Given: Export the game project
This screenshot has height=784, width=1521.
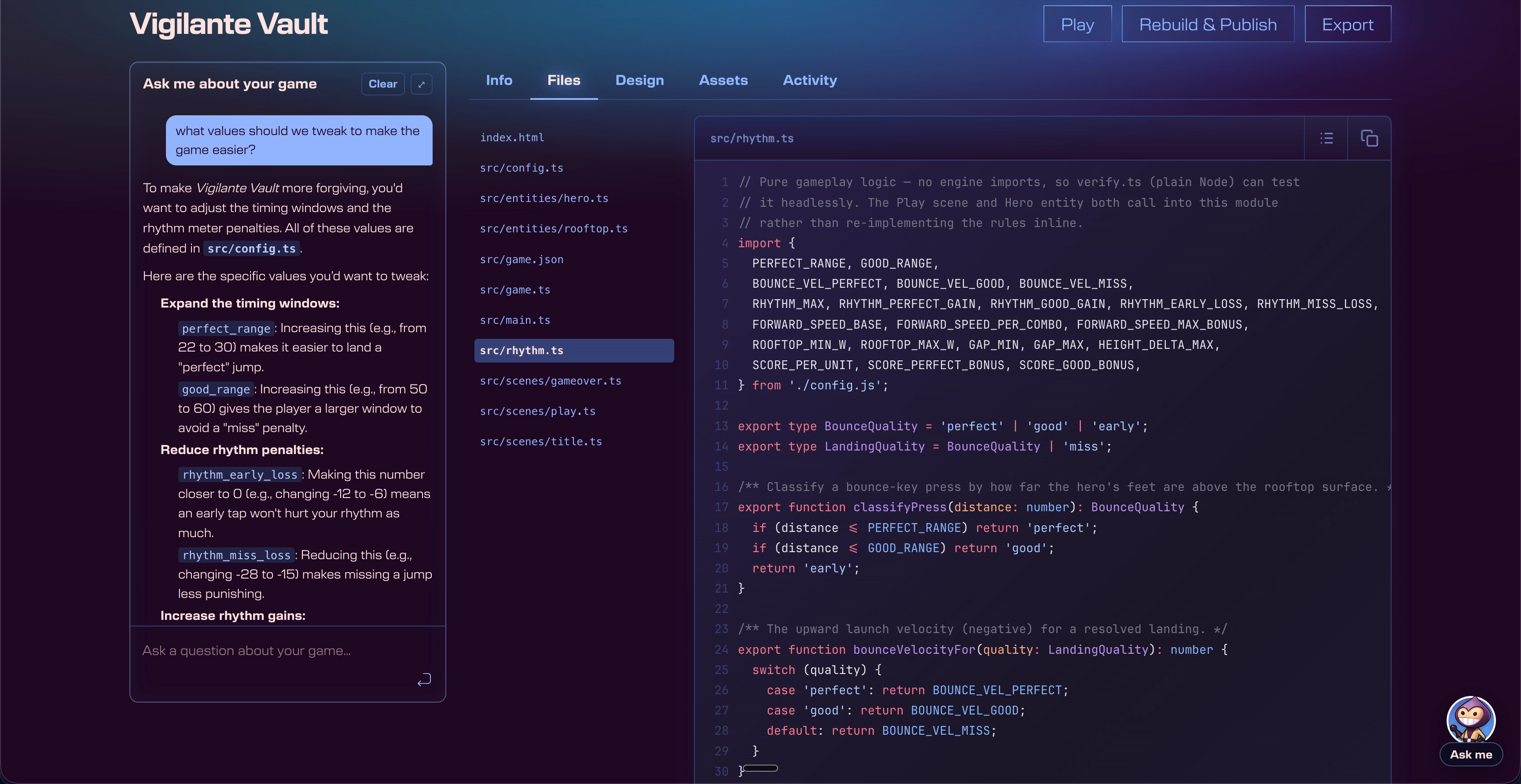Looking at the screenshot, I should pos(1348,24).
